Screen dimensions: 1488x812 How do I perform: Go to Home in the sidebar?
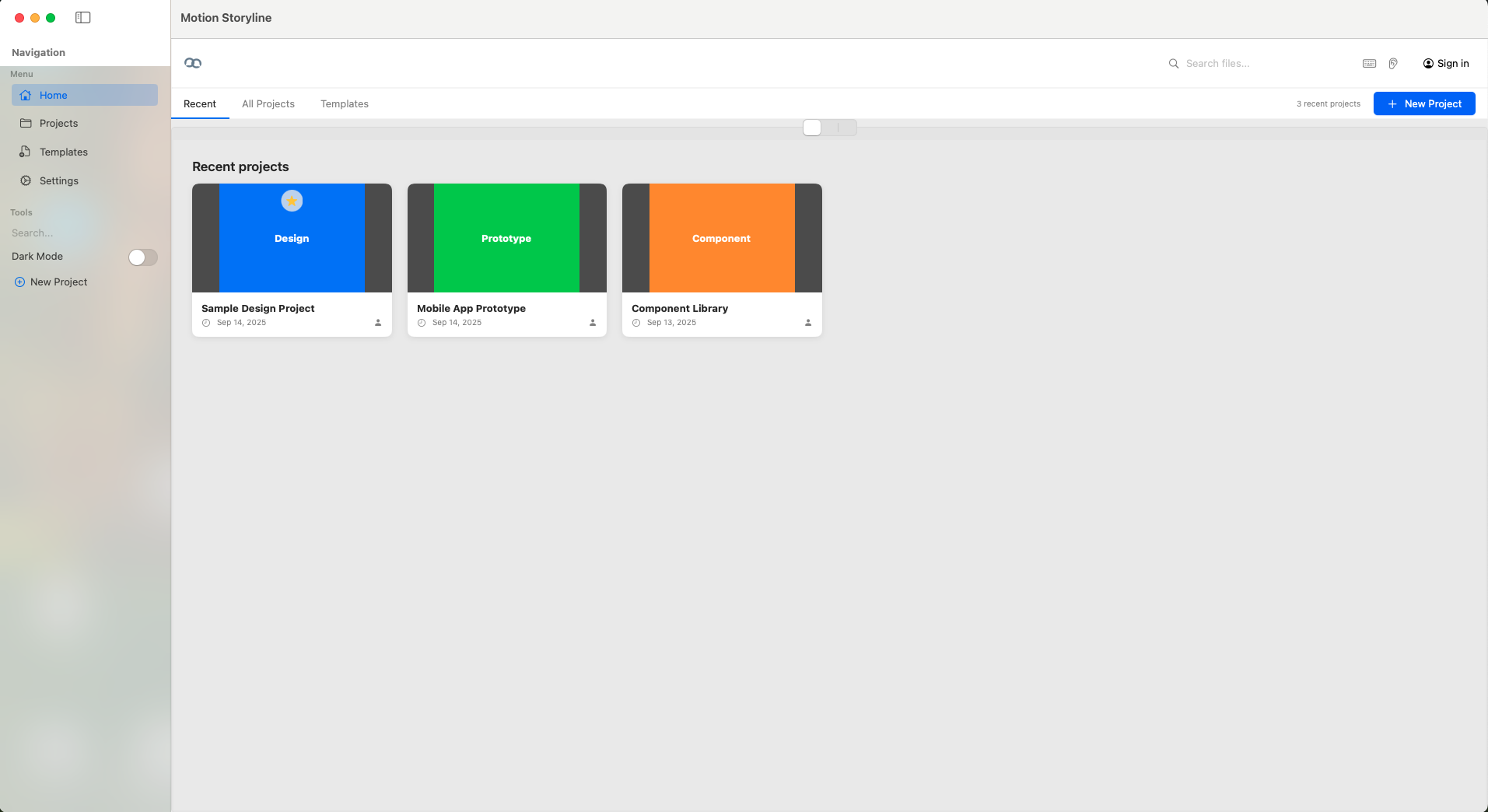point(85,95)
